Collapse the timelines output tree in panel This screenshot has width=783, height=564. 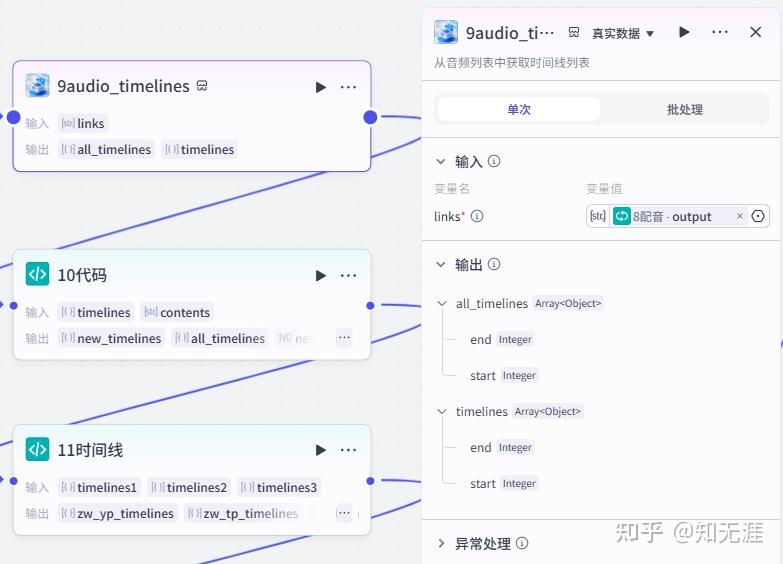(442, 411)
